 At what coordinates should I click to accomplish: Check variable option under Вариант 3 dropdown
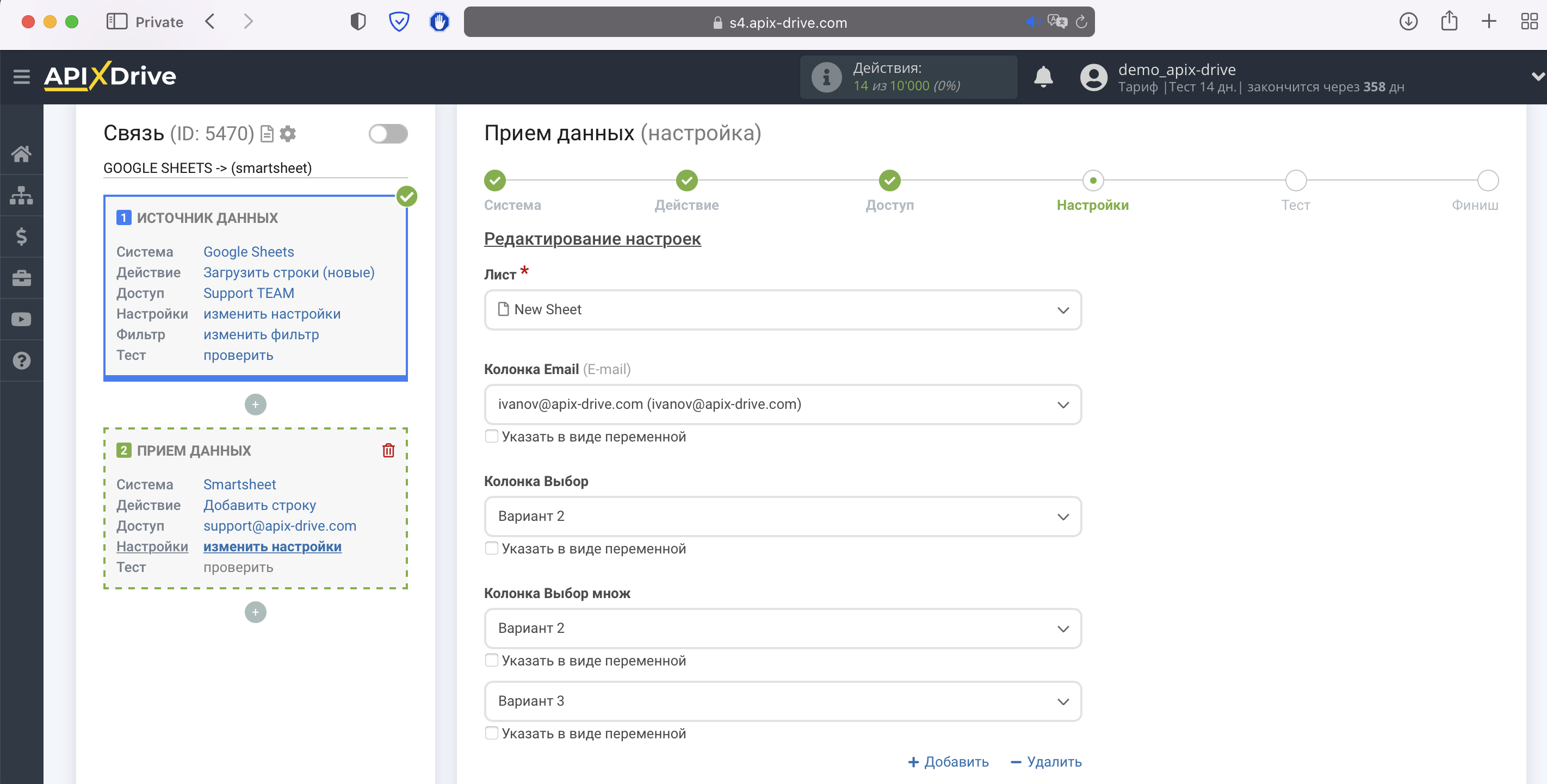click(x=491, y=733)
